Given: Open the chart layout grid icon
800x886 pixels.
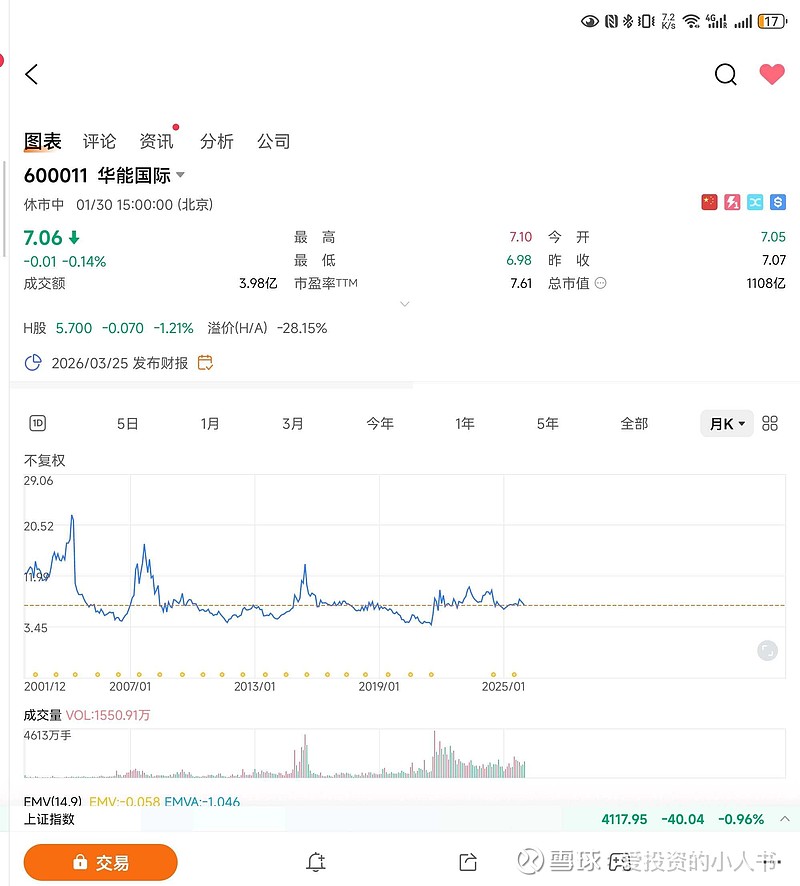Looking at the screenshot, I should [x=769, y=423].
